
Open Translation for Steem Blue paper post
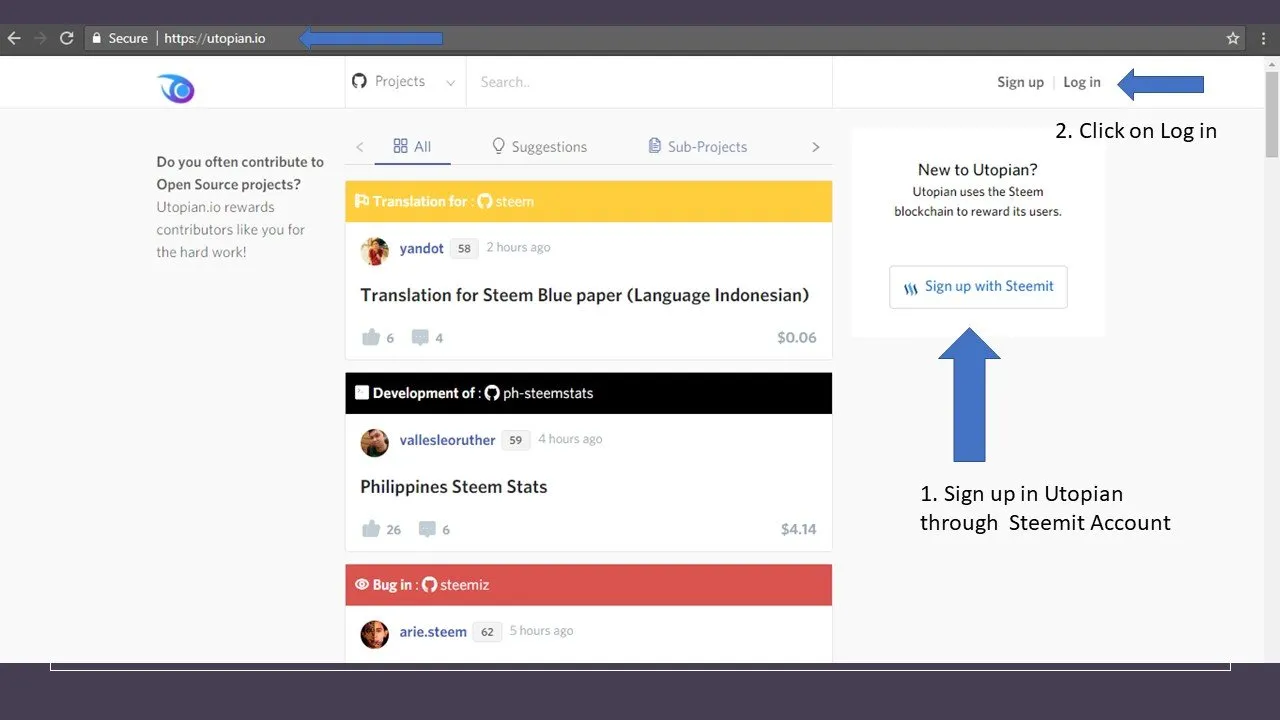[584, 295]
